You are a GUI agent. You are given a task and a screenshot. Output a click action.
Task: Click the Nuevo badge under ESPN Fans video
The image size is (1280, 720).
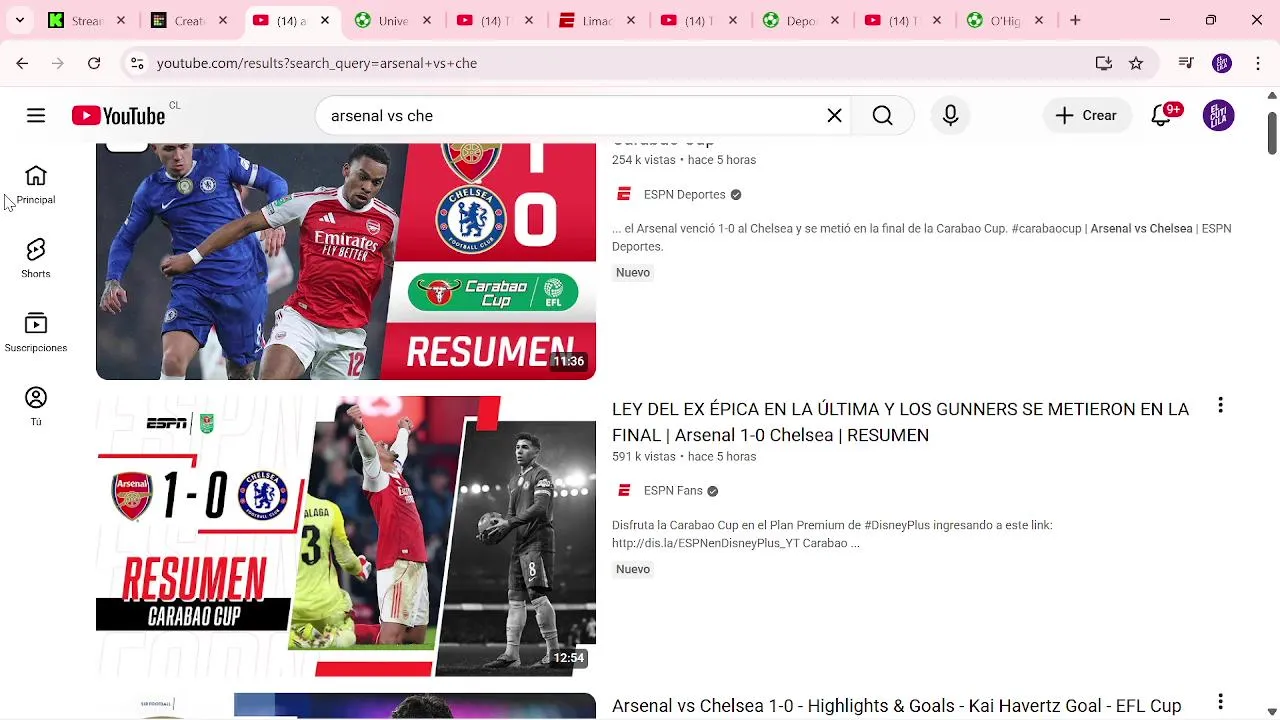[633, 569]
